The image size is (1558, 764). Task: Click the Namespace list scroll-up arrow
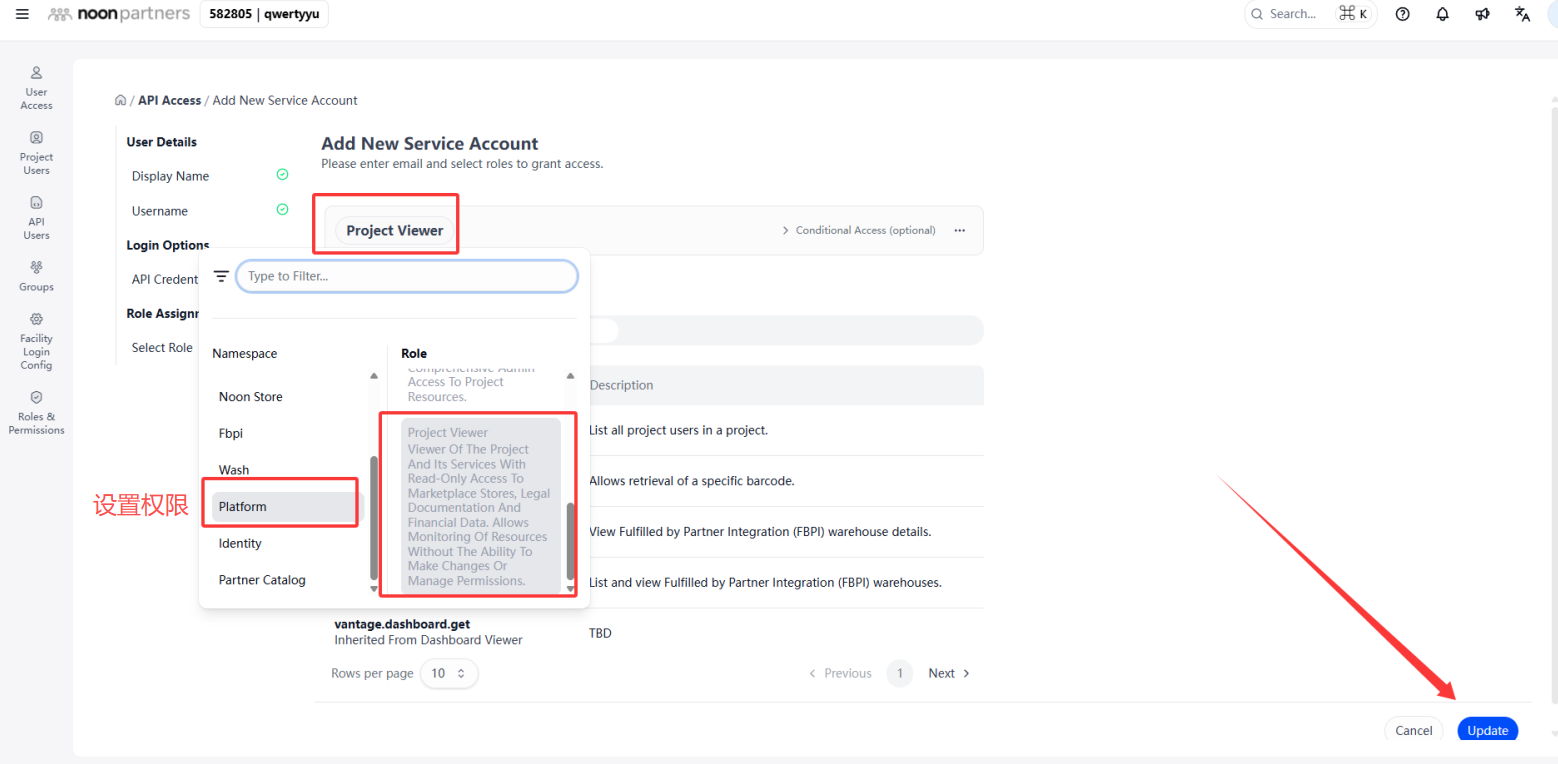point(374,376)
